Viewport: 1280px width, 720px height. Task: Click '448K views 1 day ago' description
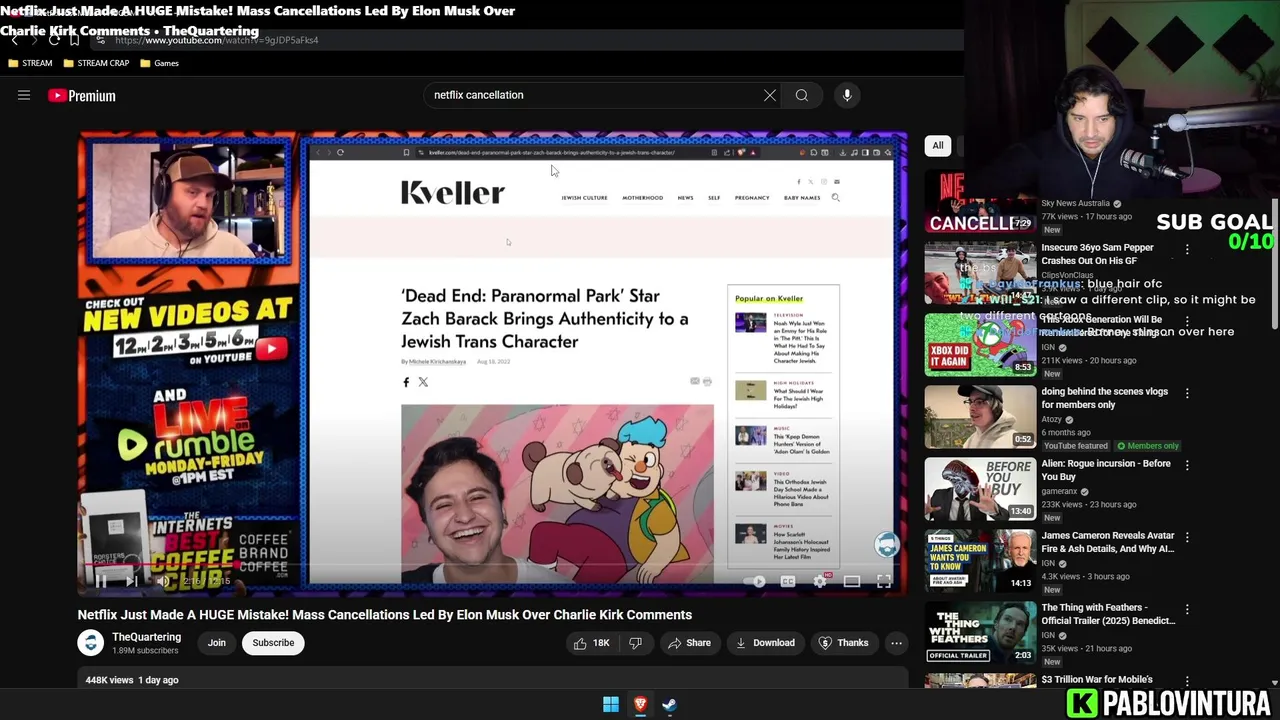pos(132,680)
